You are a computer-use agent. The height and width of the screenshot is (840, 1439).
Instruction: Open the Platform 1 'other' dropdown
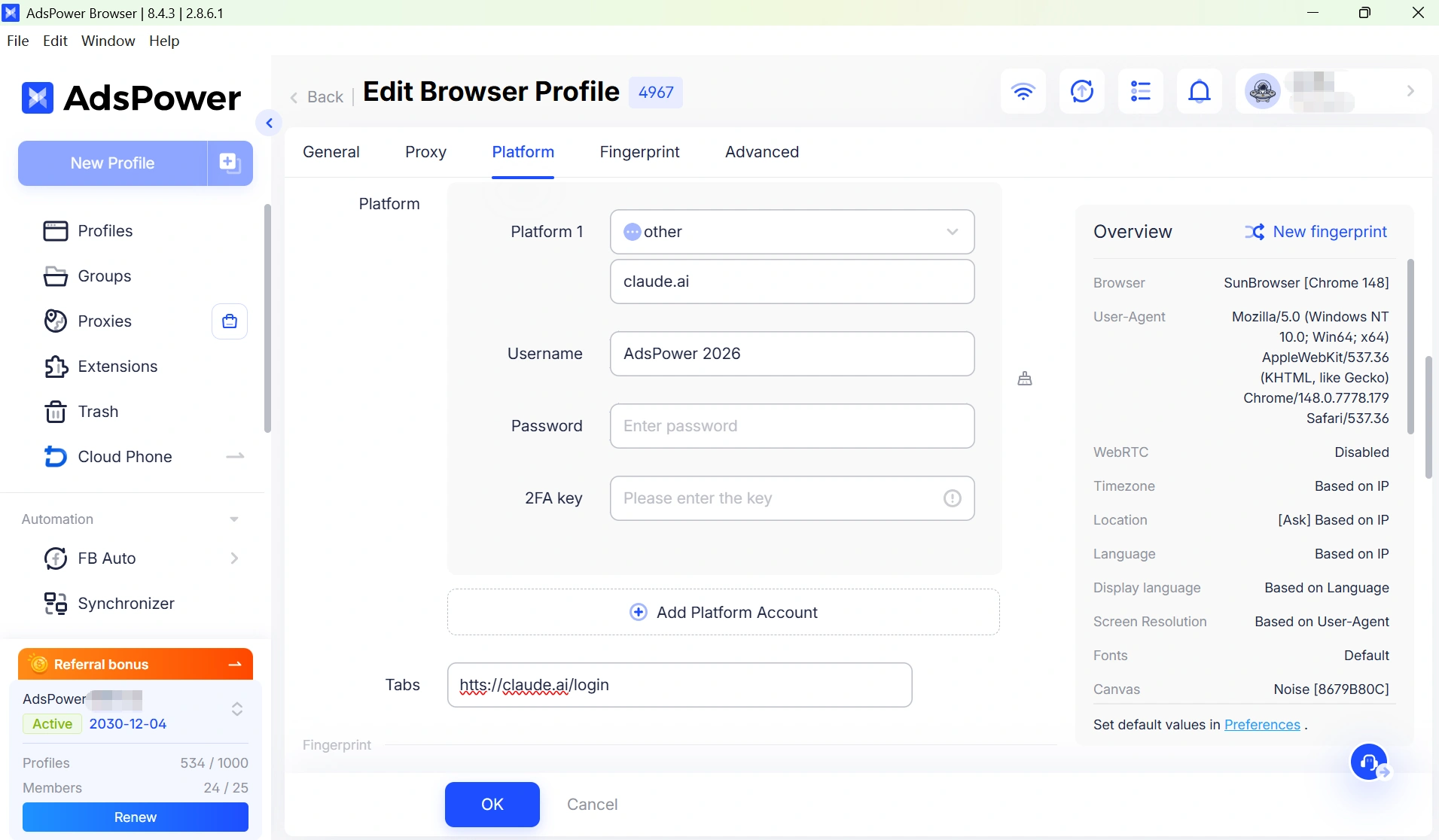[x=792, y=232]
